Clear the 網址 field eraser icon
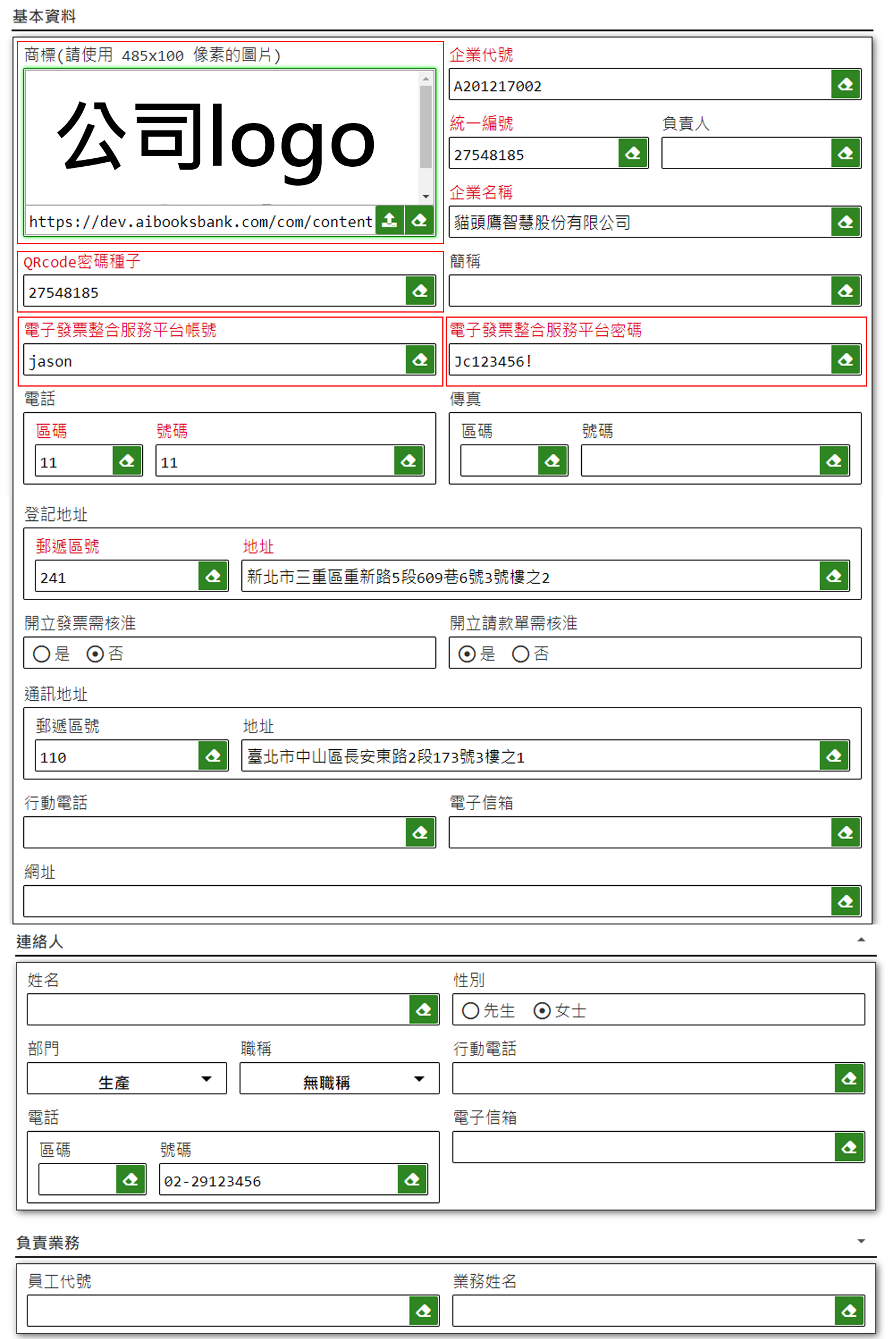Screen dimensions: 896x1339 click(x=846, y=901)
